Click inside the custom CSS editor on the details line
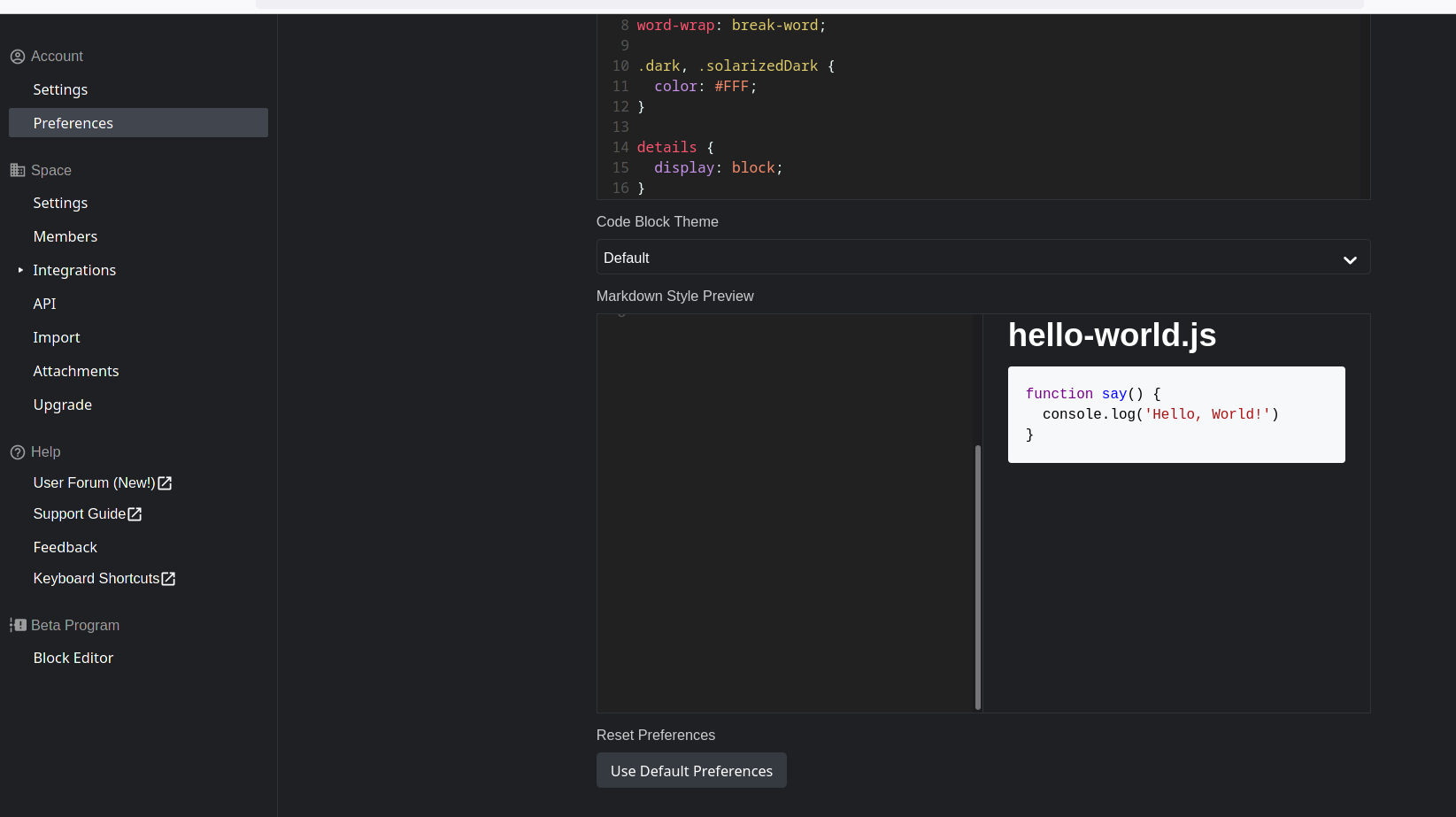Viewport: 1456px width, 817px height. click(x=674, y=148)
